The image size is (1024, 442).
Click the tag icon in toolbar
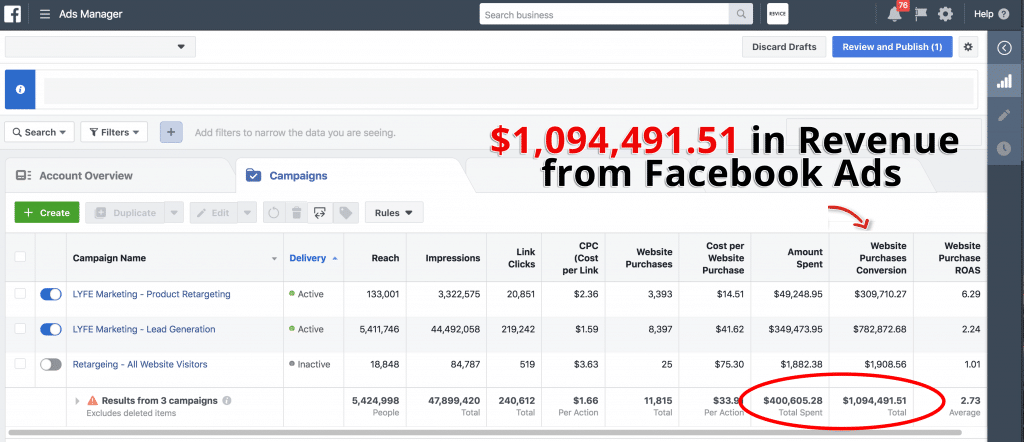[x=345, y=213]
